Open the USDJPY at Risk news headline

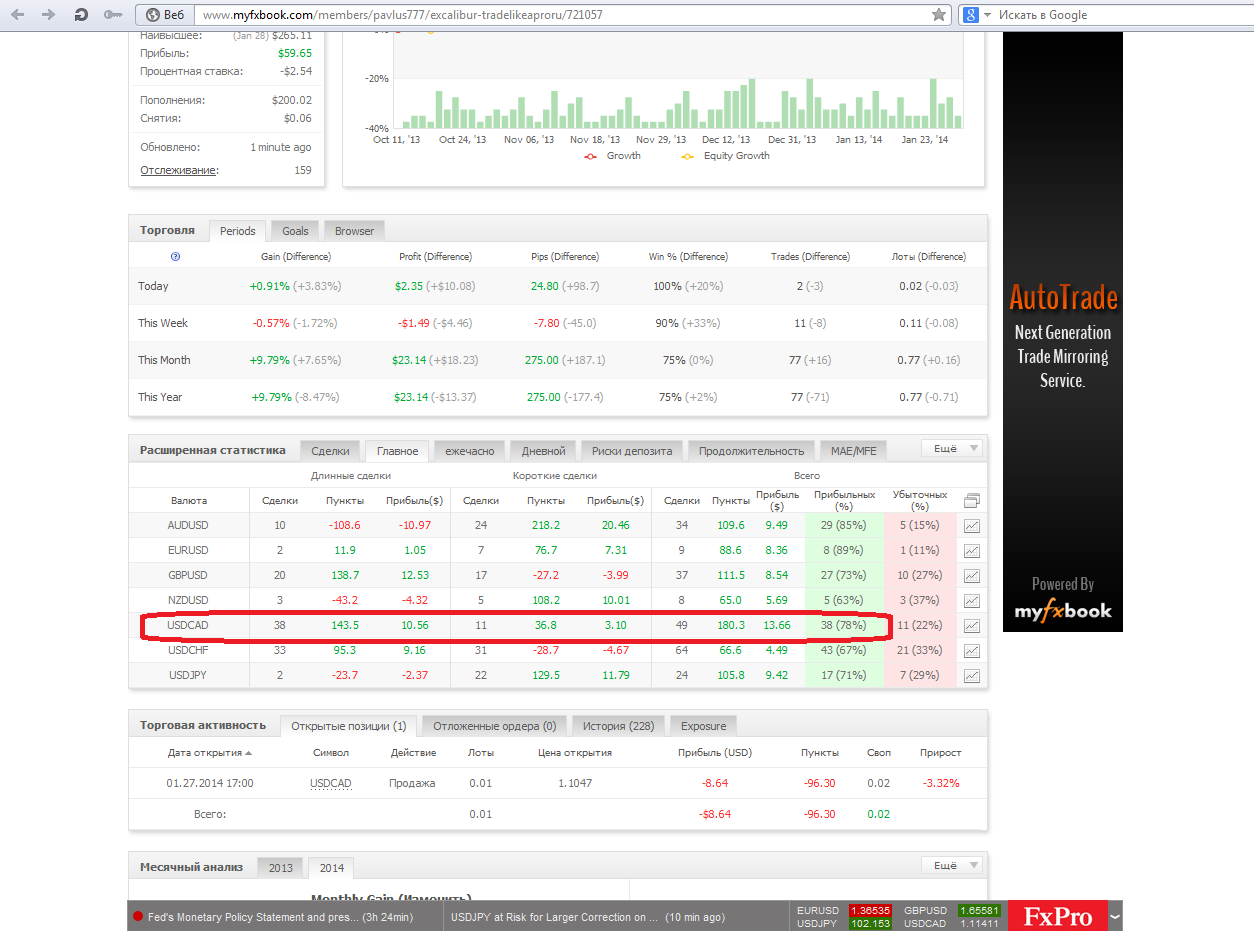tap(555, 917)
